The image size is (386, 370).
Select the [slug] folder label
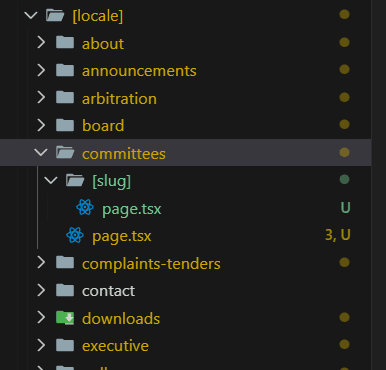pyautogui.click(x=111, y=181)
